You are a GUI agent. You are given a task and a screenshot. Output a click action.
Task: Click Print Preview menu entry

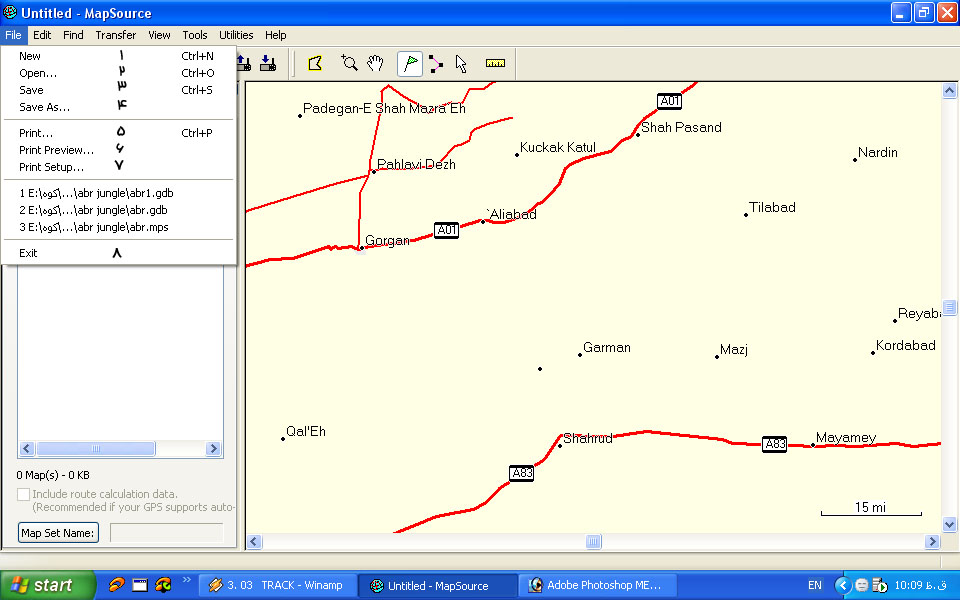[x=56, y=150]
